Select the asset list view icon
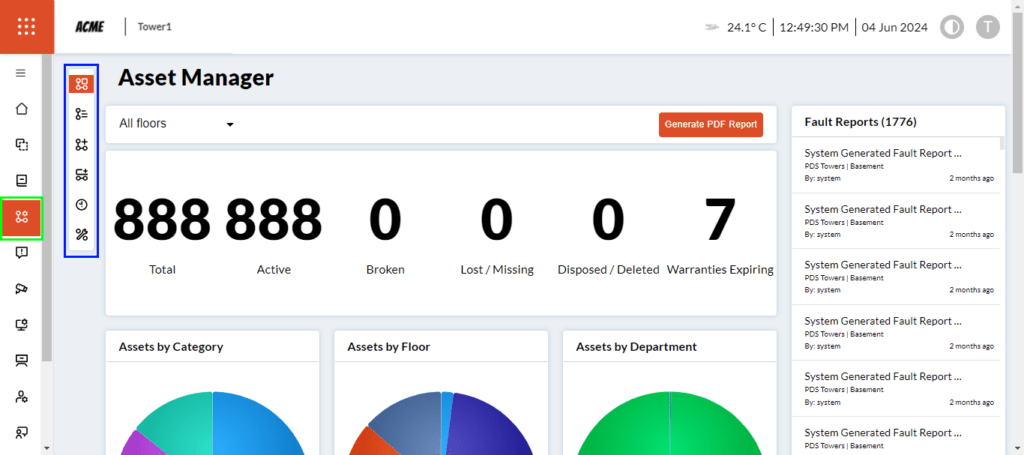This screenshot has width=1024, height=455. tap(81, 114)
